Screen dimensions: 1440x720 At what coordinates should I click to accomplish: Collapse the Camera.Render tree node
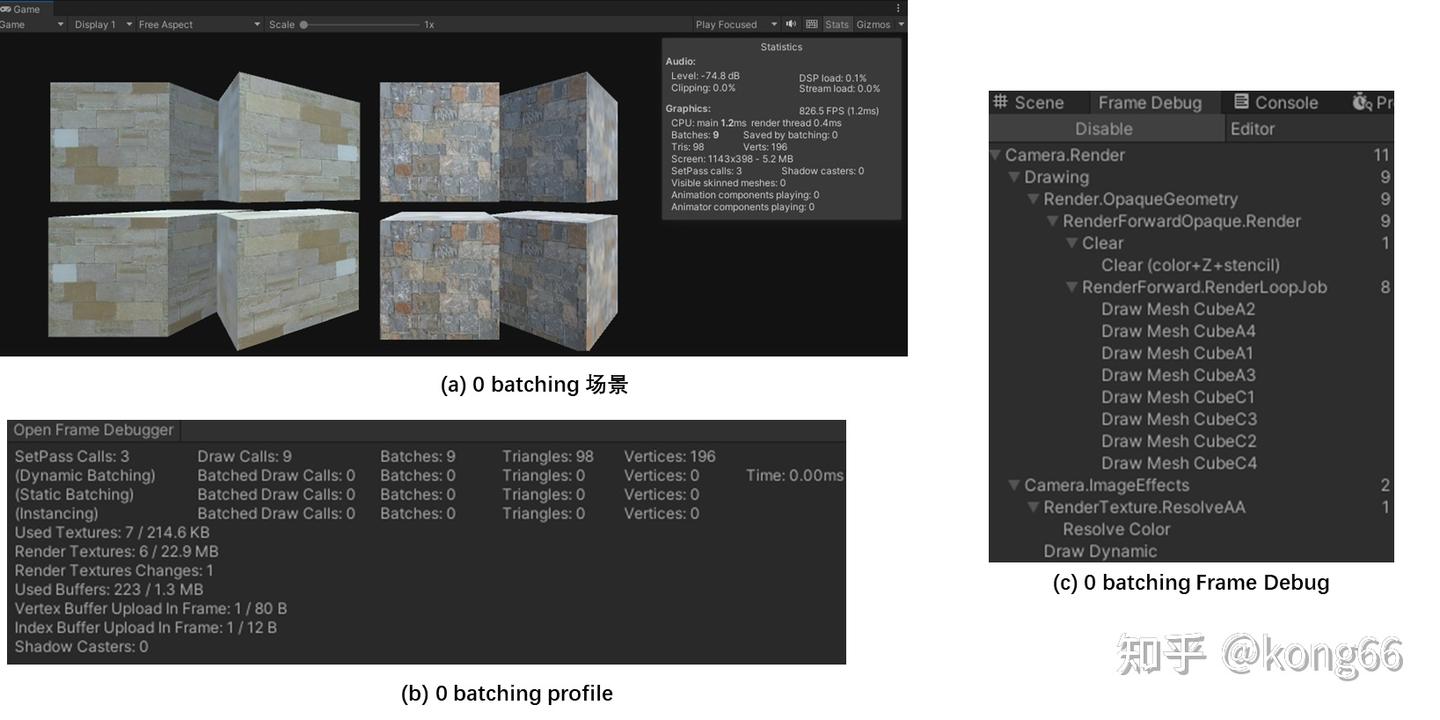[995, 155]
